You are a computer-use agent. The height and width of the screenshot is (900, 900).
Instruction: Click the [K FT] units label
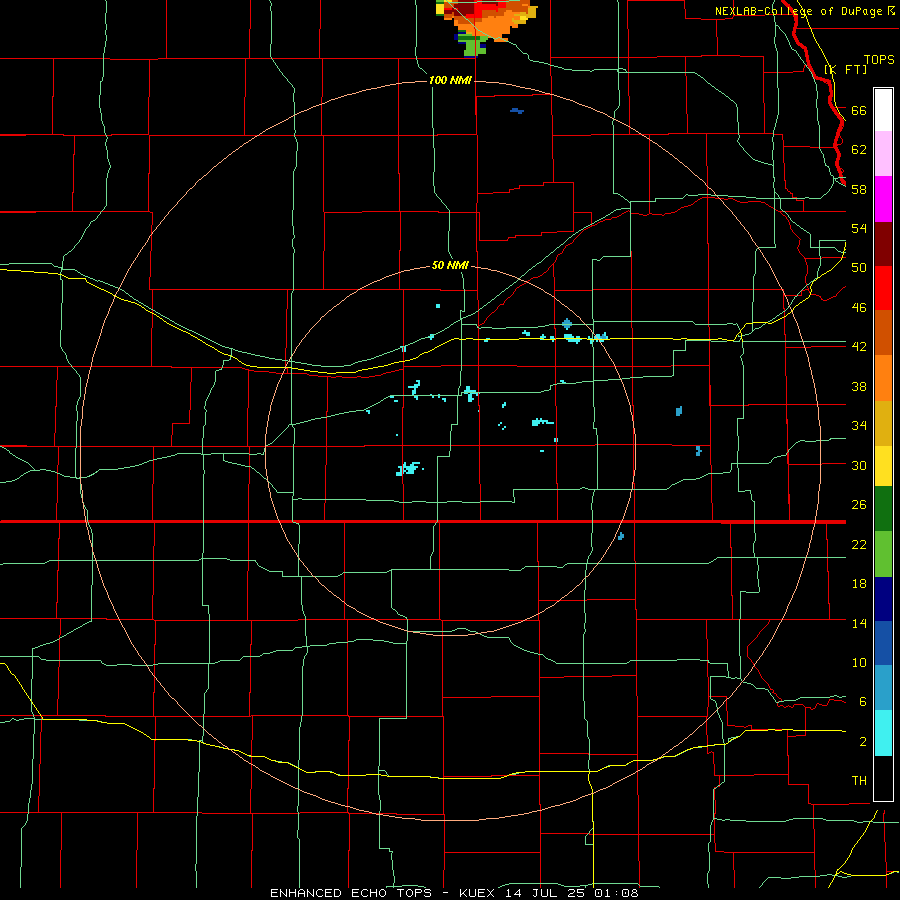(x=846, y=69)
